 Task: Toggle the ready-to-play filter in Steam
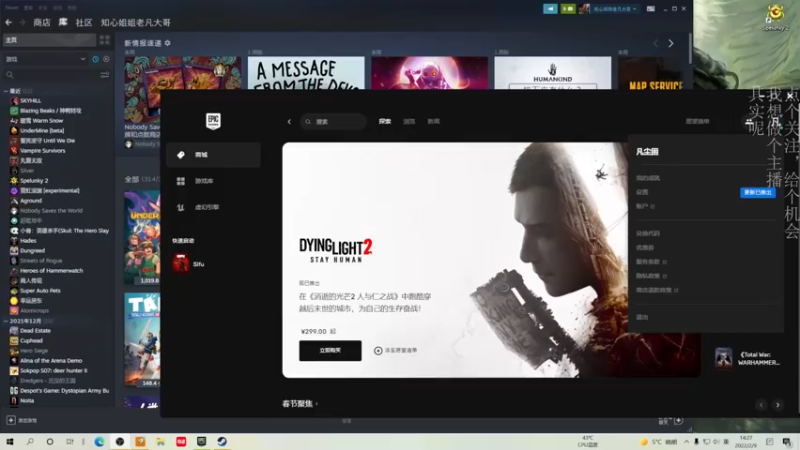point(106,59)
